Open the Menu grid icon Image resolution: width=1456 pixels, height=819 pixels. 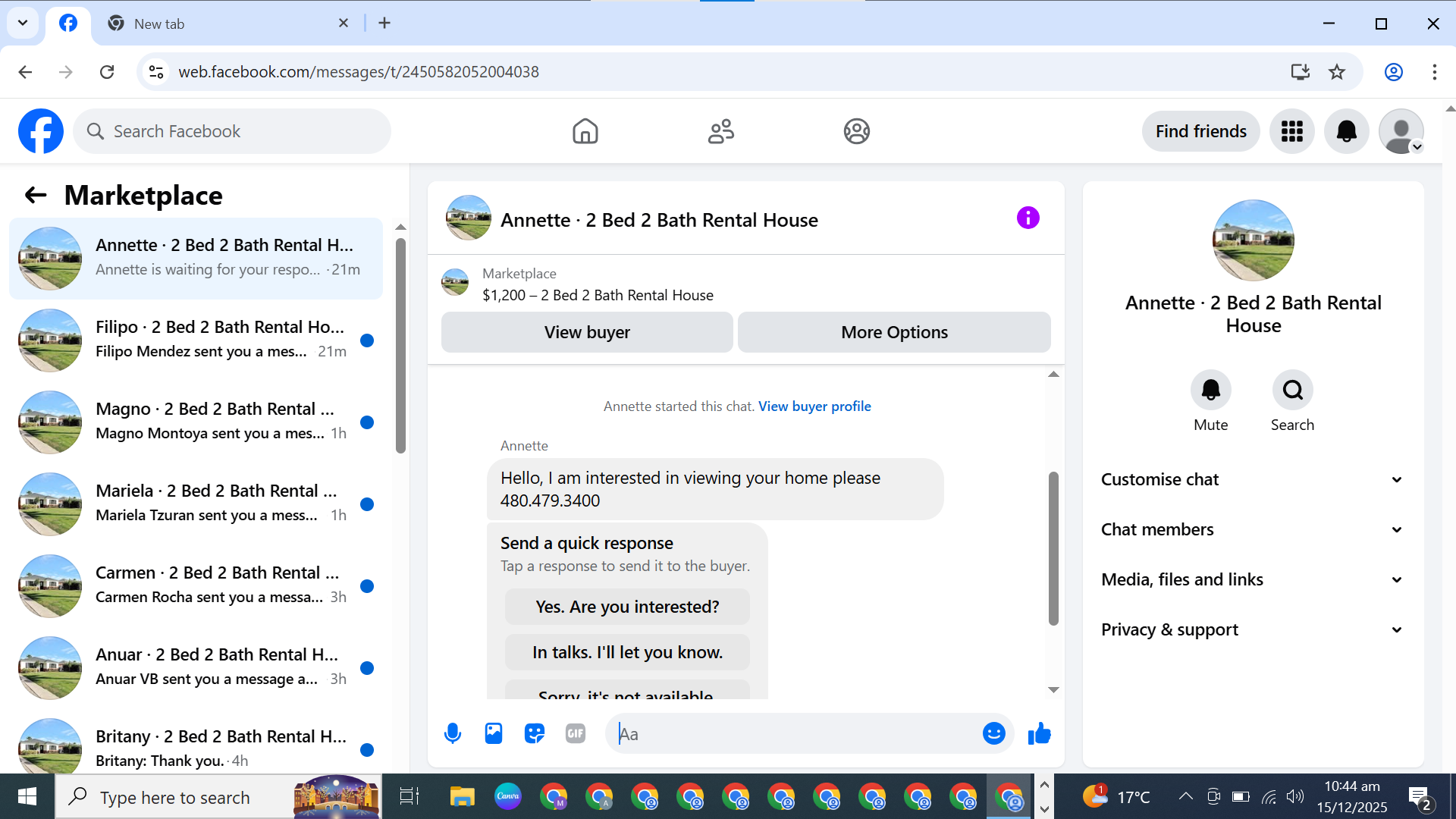[x=1292, y=131]
